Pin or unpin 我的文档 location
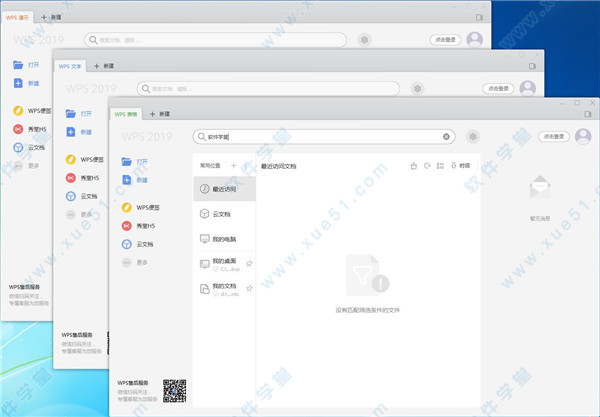600x417 pixels. (x=249, y=288)
